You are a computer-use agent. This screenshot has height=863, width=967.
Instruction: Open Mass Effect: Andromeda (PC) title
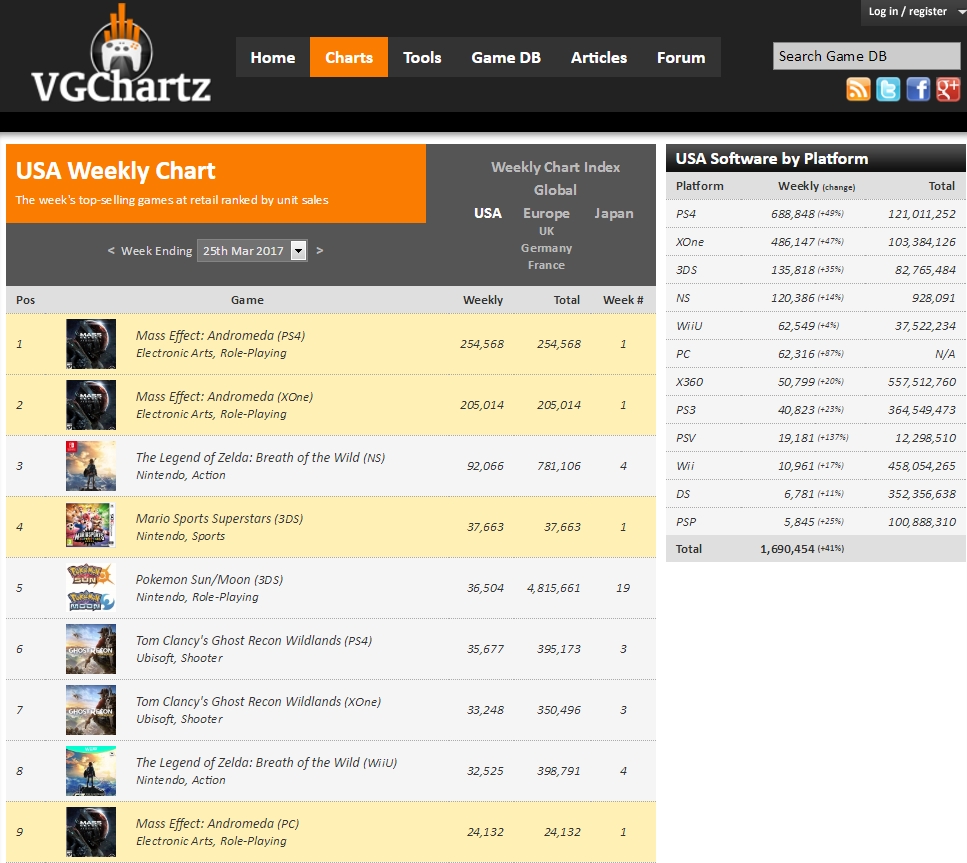click(218, 824)
